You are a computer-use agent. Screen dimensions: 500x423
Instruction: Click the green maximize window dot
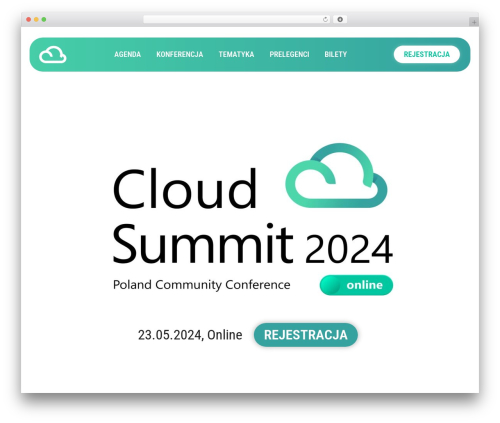coord(44,19)
